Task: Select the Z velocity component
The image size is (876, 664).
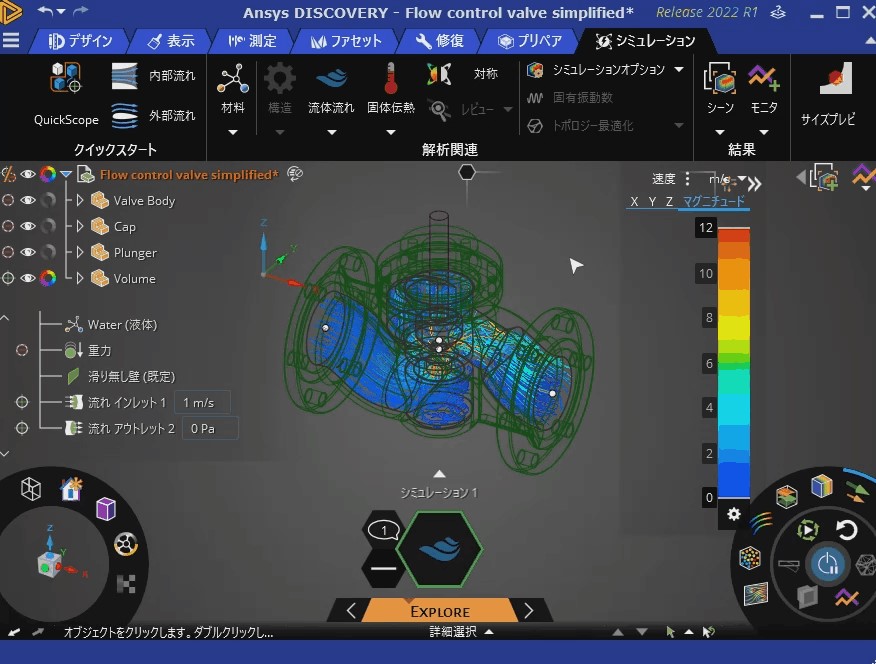Action: coord(669,201)
